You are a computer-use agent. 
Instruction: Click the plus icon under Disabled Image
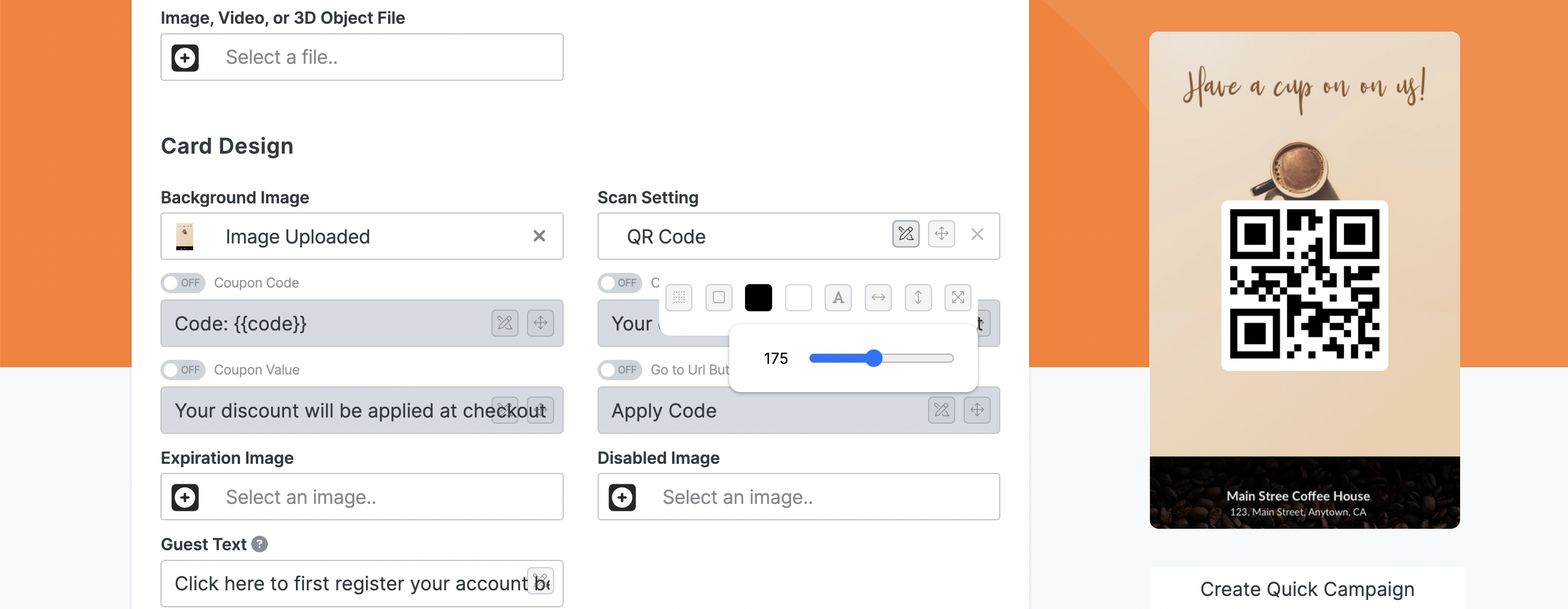coord(622,498)
